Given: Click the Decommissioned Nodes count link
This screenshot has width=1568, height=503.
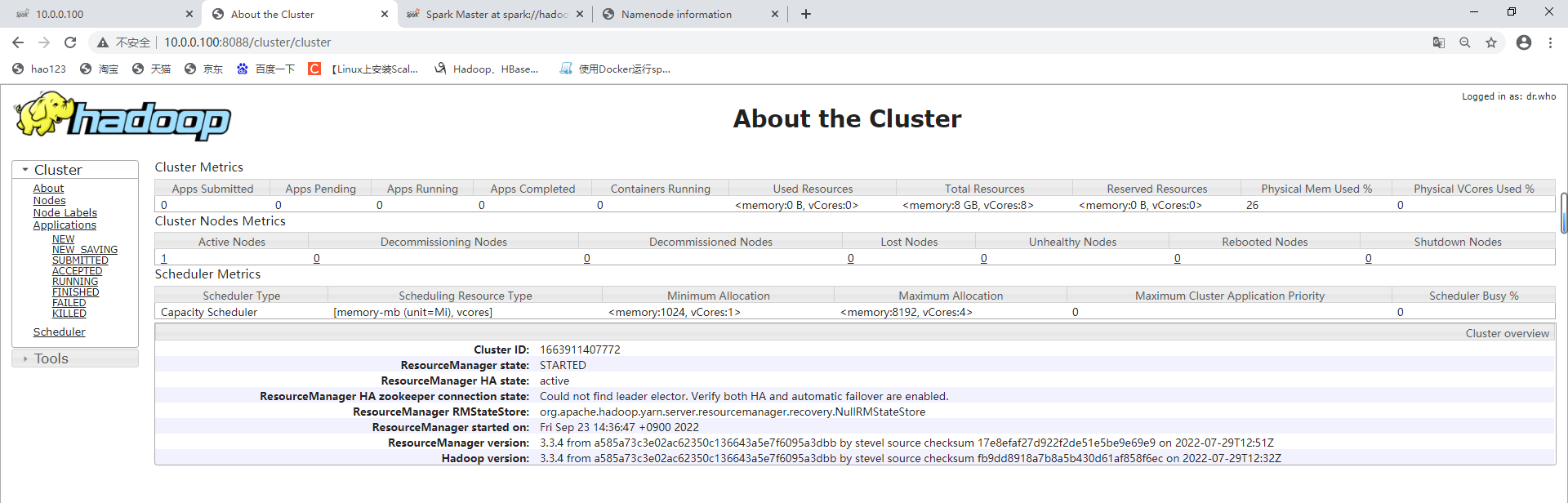Looking at the screenshot, I should (x=587, y=259).
